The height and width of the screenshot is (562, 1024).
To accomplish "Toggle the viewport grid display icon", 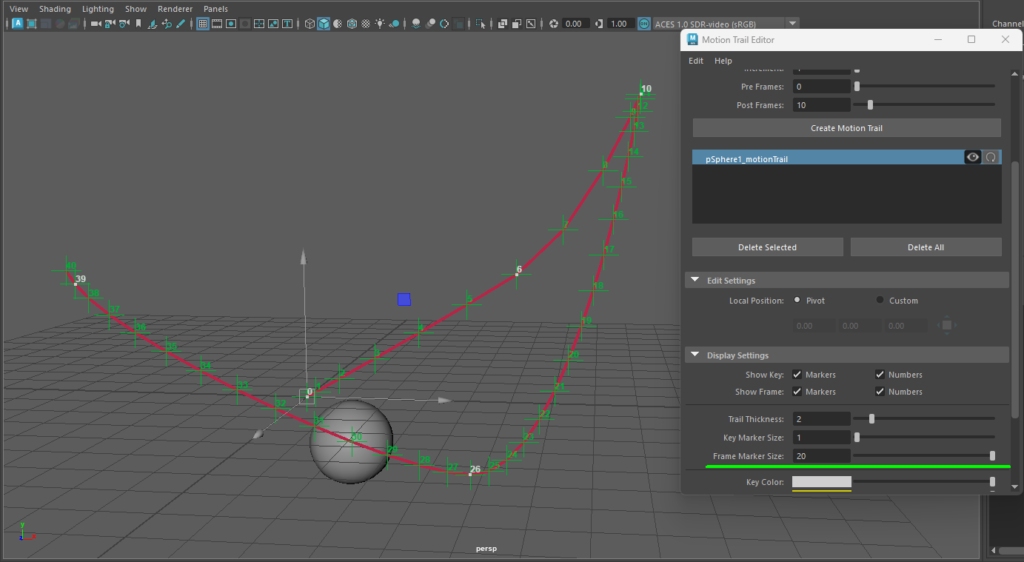I will [203, 23].
